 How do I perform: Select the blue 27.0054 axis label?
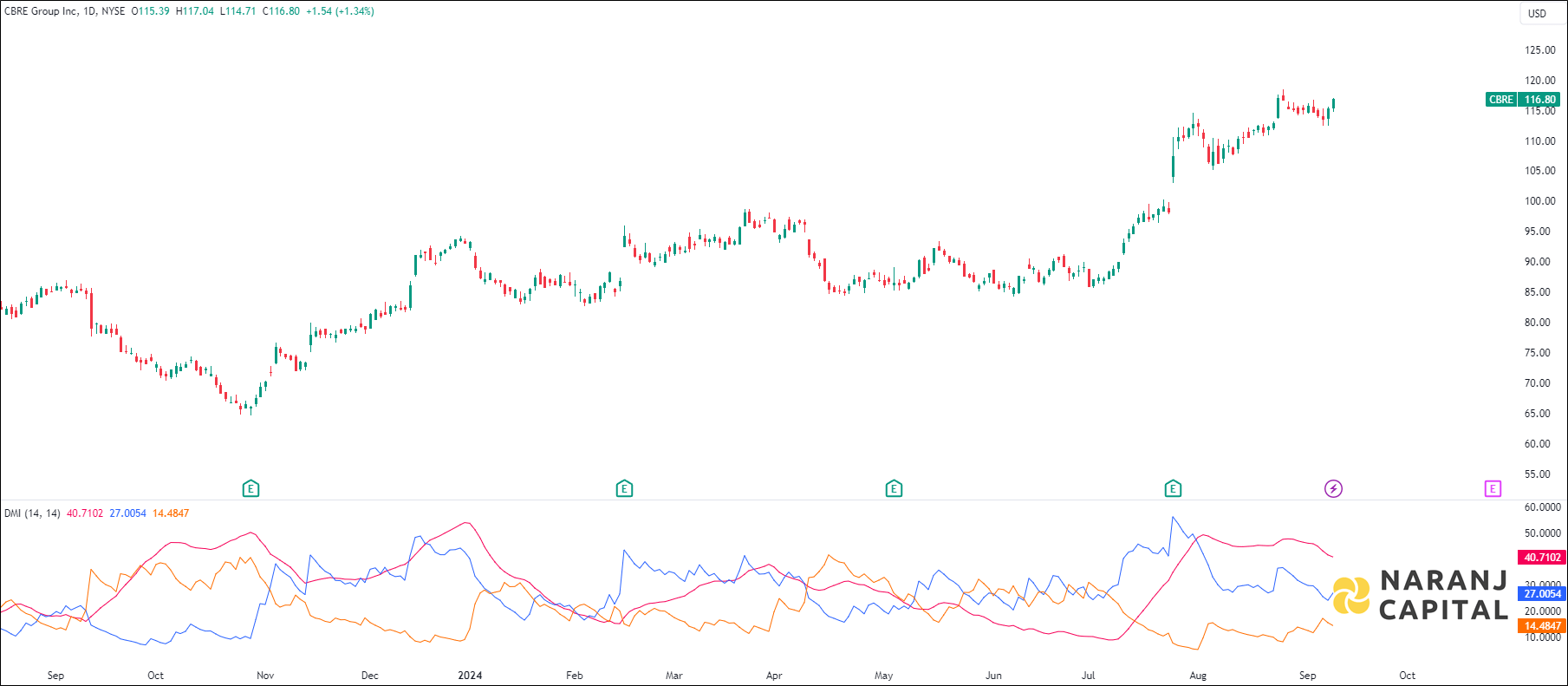[1542, 594]
